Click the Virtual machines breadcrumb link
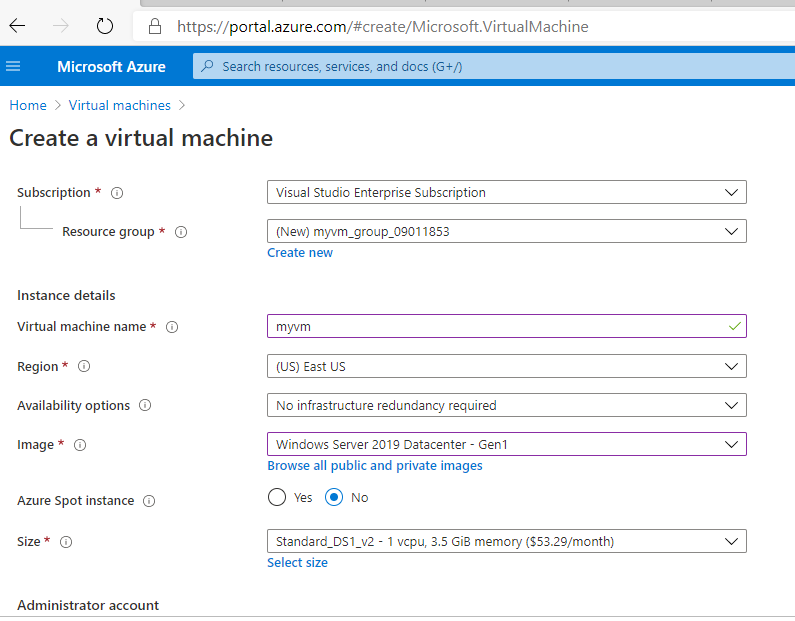The image size is (795, 621). 120,105
